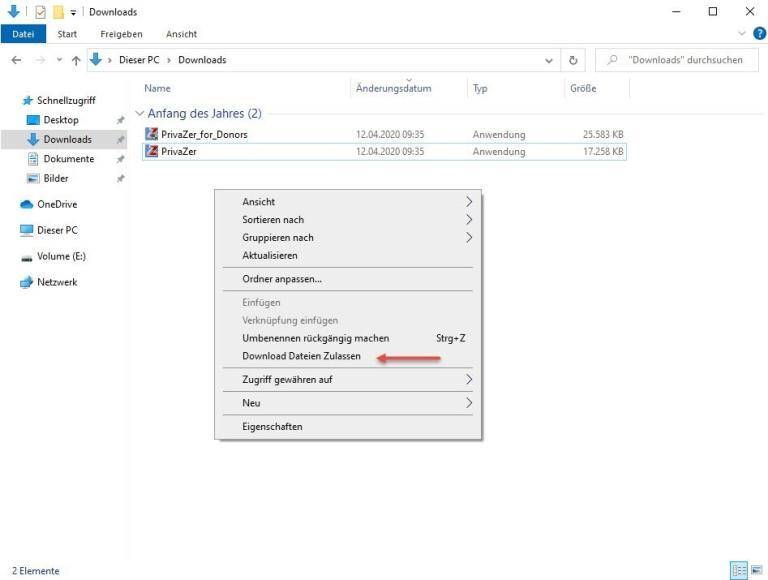The image size is (768, 580).
Task: Collapse the Anfang des Jahres group
Action: [x=140, y=114]
